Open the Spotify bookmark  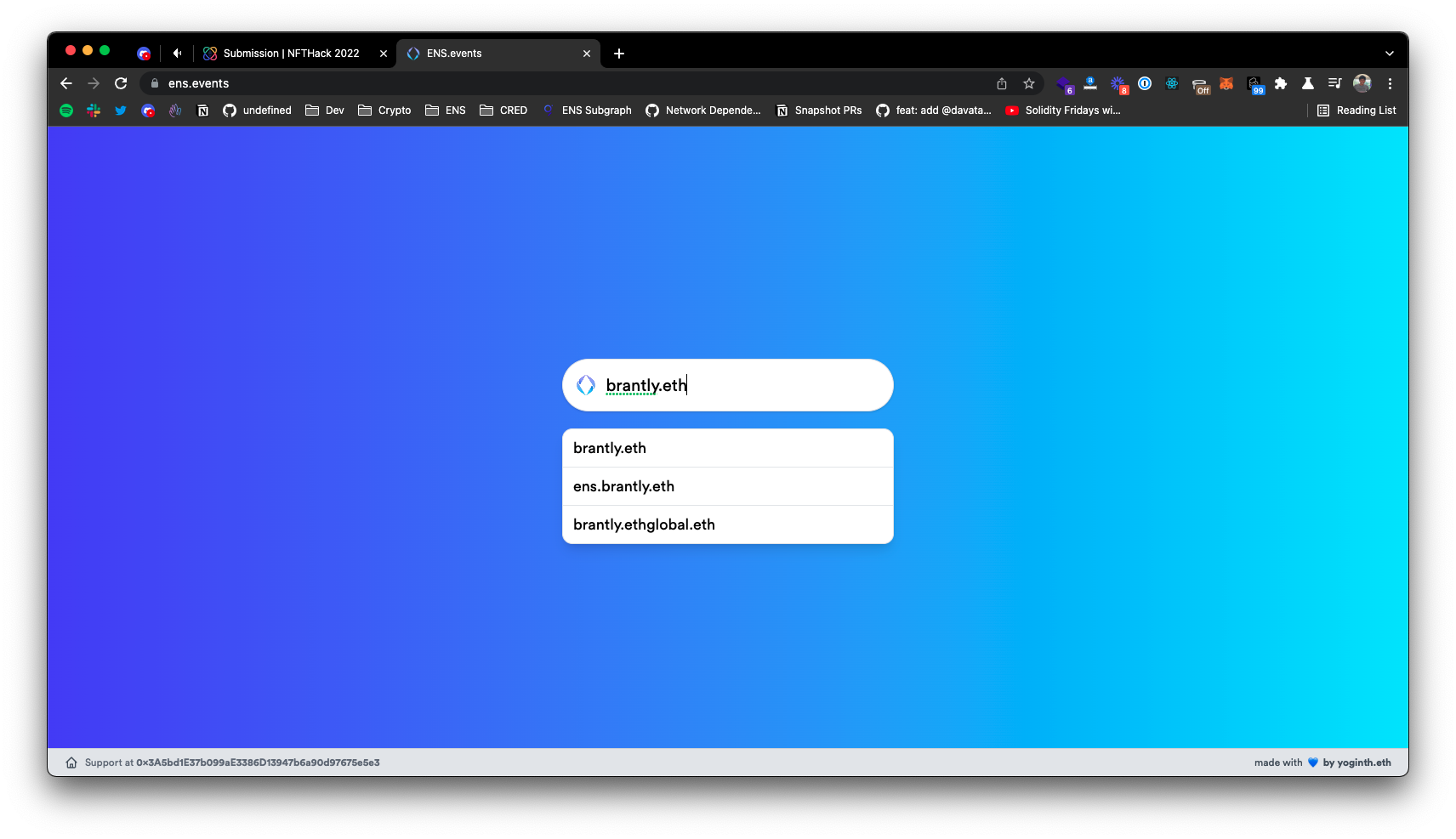pos(66,111)
